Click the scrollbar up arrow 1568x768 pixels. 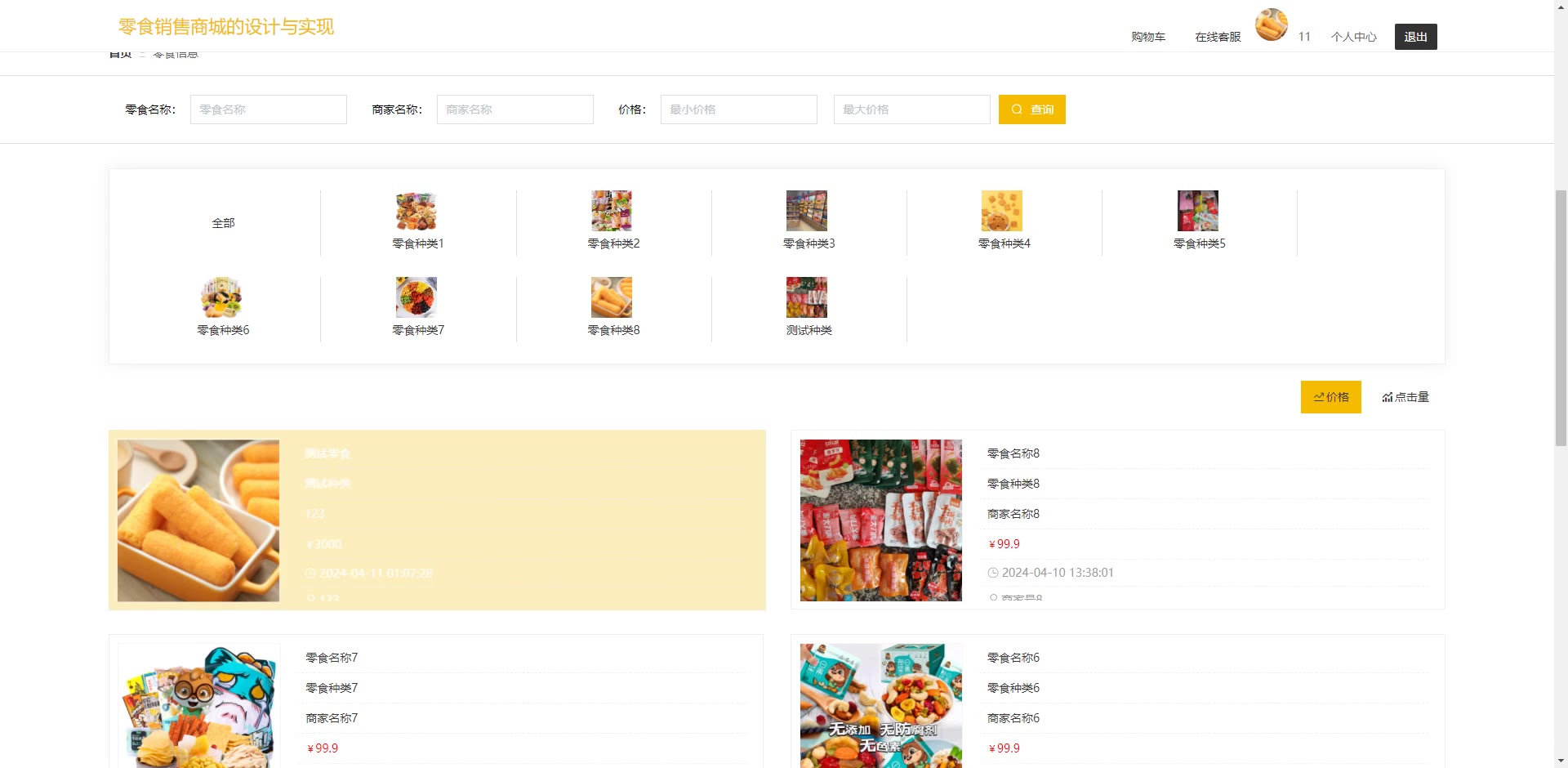[1561, 7]
